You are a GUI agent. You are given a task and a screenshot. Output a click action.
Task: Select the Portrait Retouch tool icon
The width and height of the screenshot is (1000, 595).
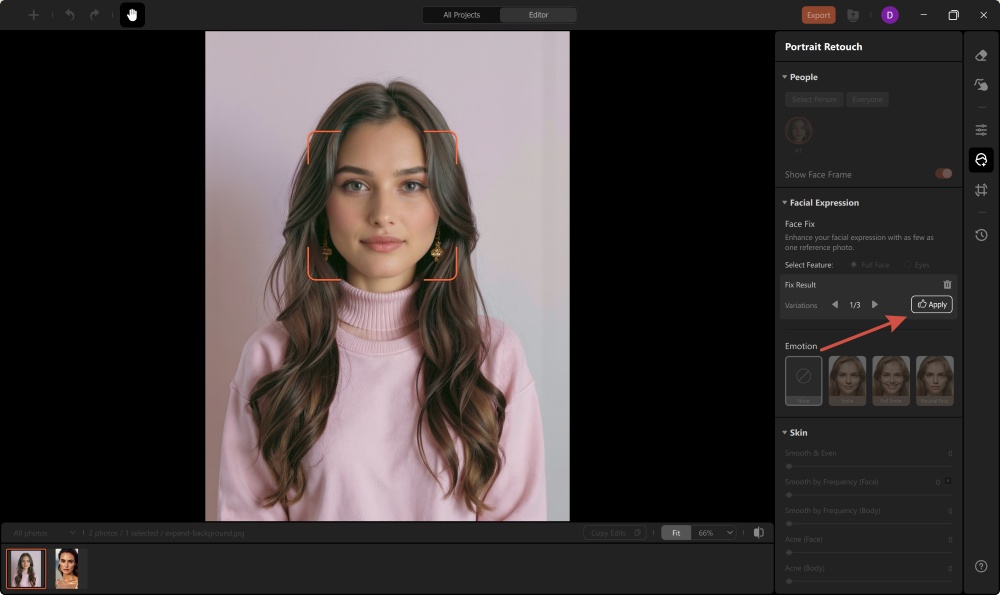click(981, 159)
